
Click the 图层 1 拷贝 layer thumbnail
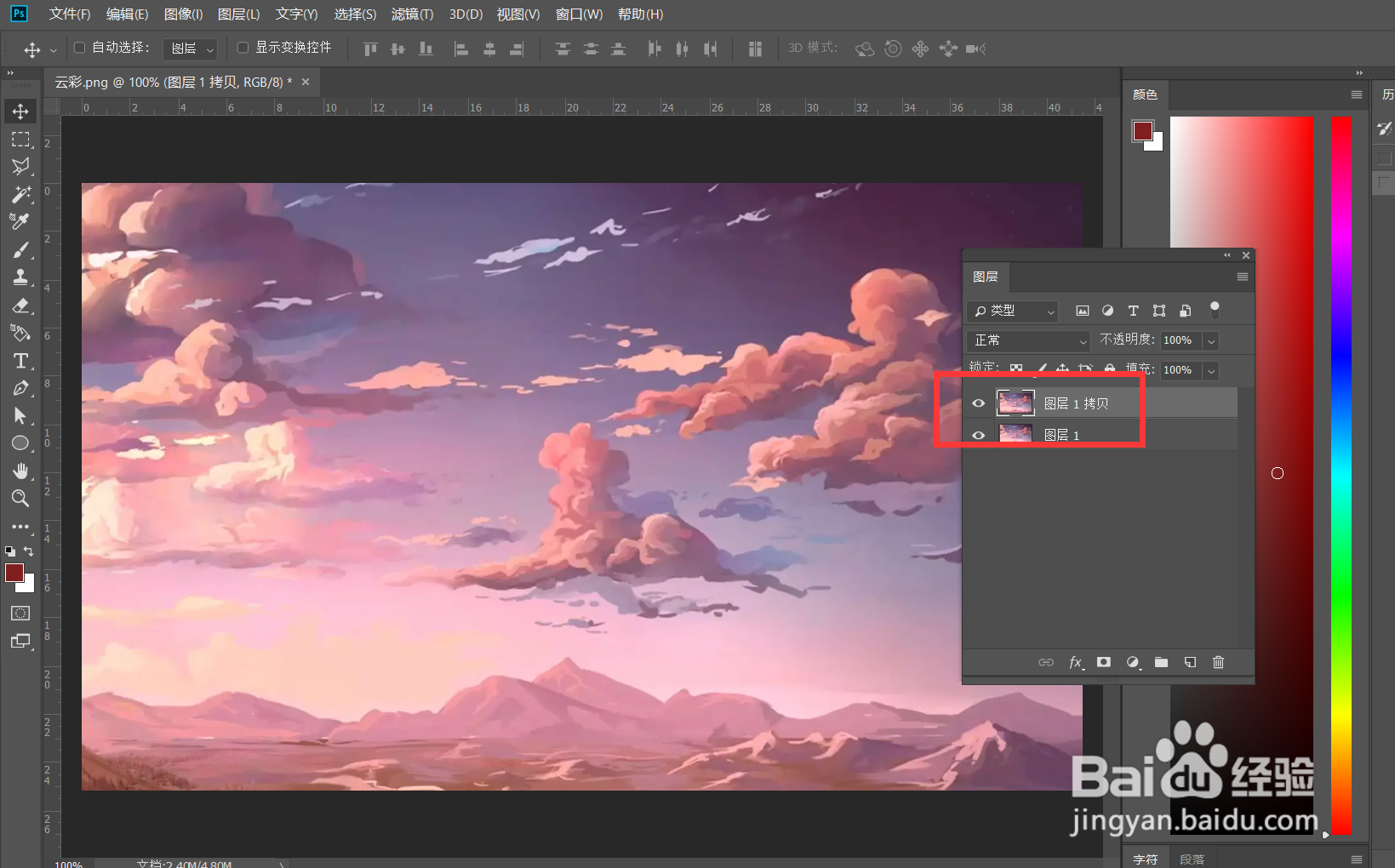(1015, 403)
